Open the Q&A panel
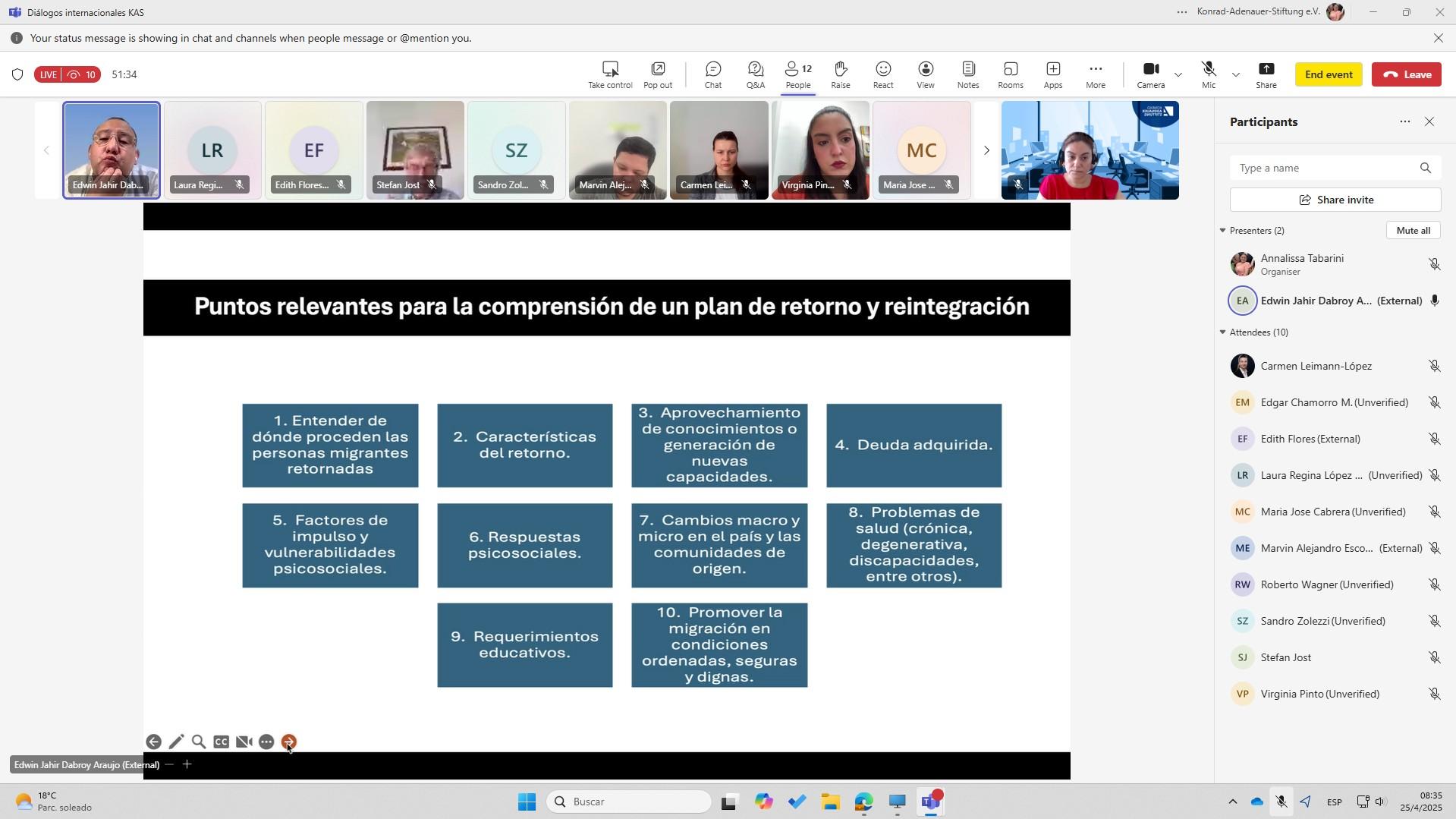 click(x=755, y=74)
